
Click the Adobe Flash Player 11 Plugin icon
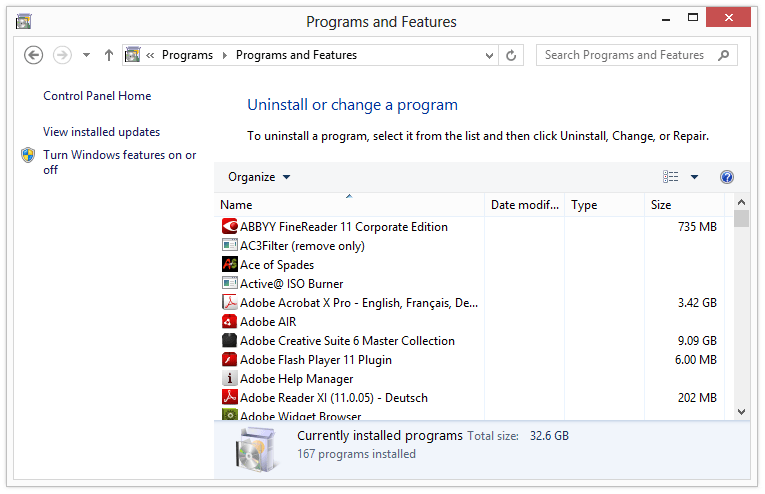(x=229, y=359)
